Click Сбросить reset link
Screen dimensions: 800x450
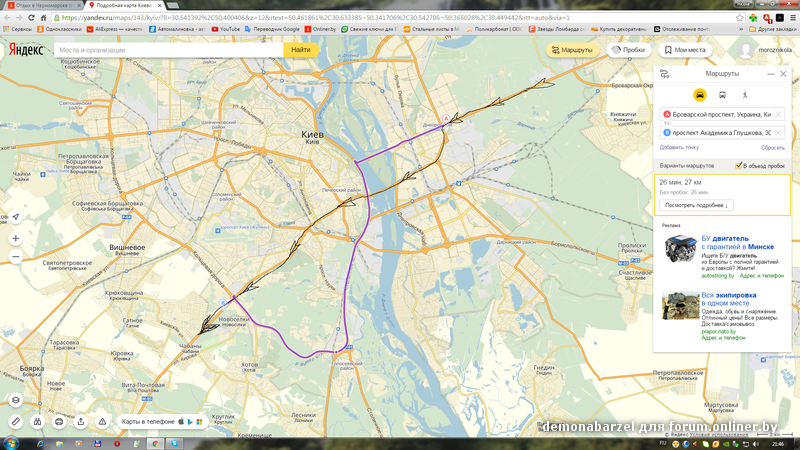773,147
